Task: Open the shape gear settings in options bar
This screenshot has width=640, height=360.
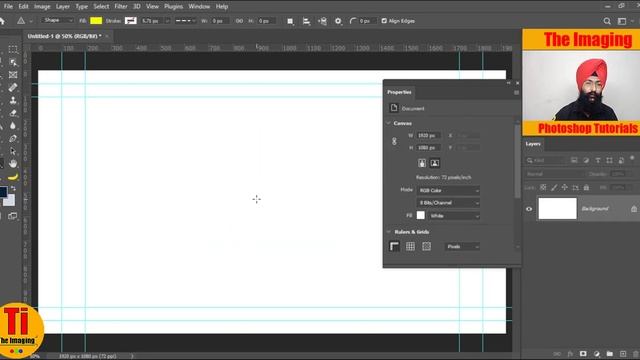Action: (338, 21)
